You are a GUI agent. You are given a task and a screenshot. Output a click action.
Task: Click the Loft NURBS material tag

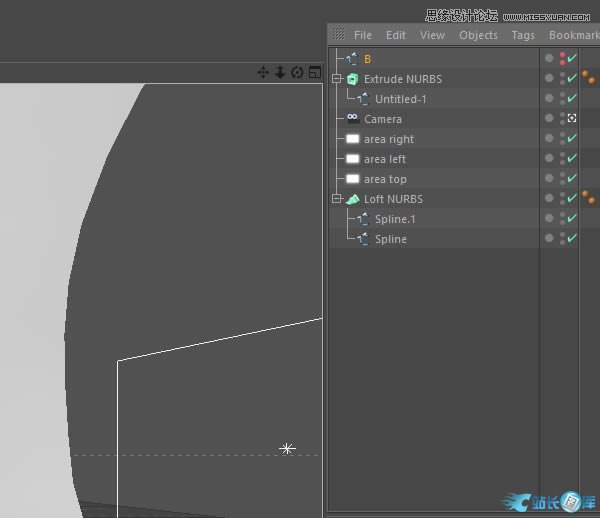pyautogui.click(x=589, y=197)
